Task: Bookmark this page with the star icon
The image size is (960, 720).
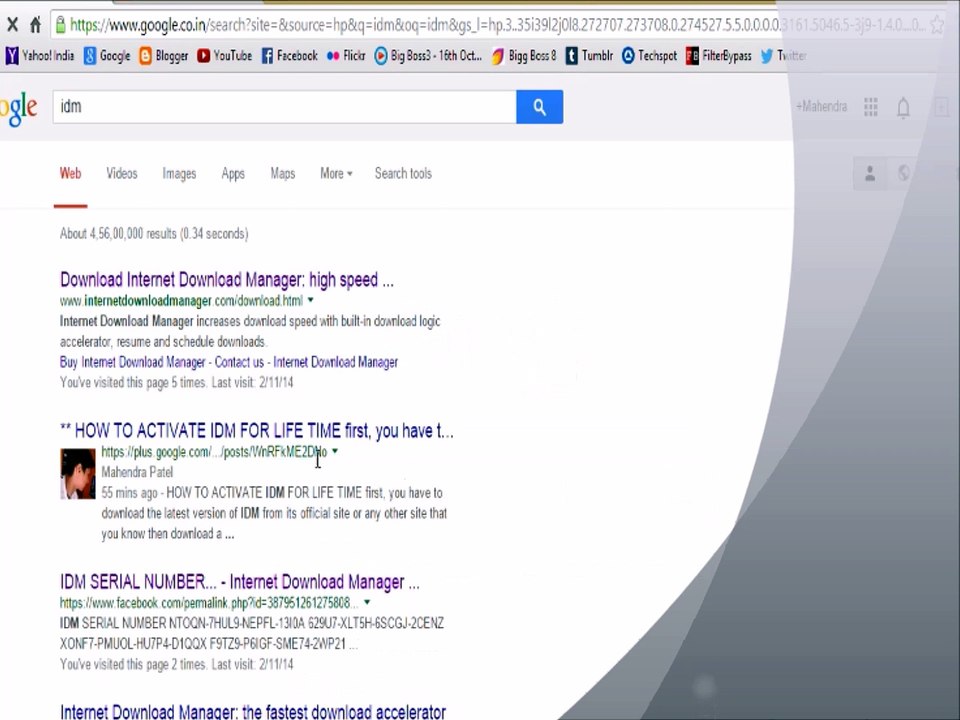Action: coord(937,25)
